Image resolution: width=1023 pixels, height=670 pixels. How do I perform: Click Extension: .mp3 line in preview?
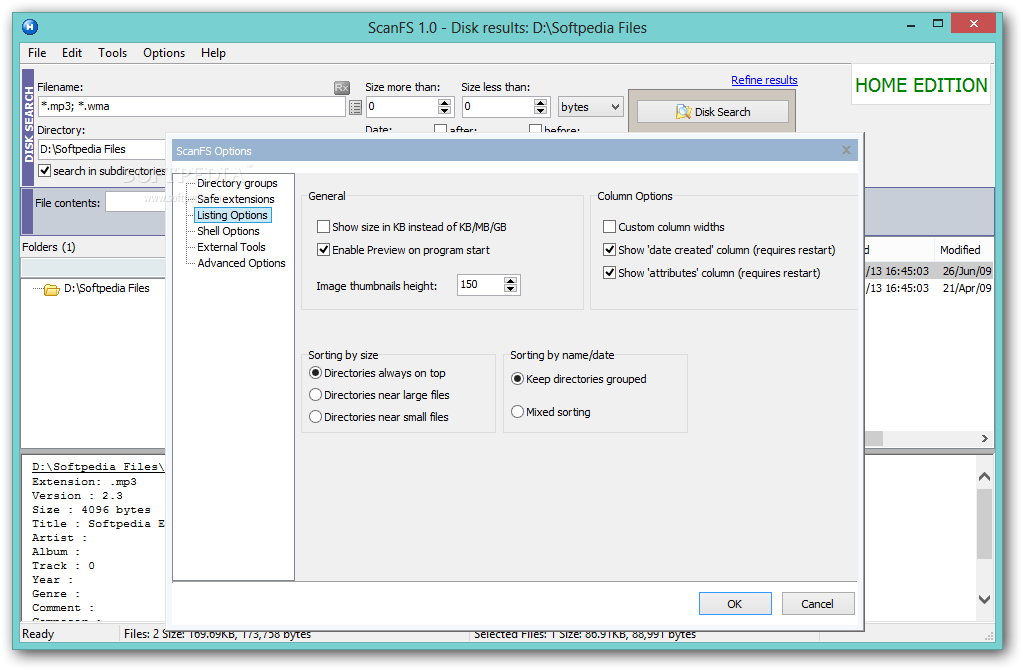[84, 481]
